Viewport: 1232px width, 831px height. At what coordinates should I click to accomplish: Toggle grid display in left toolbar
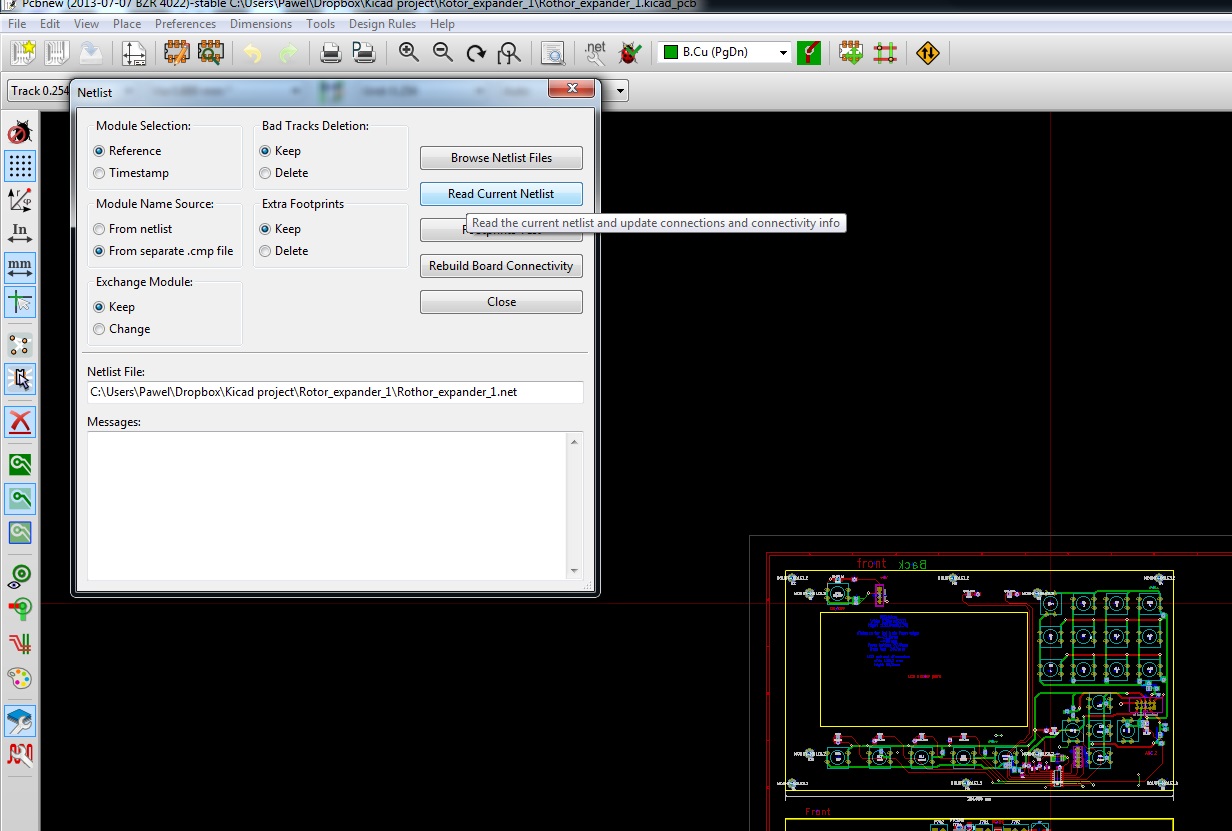click(20, 166)
